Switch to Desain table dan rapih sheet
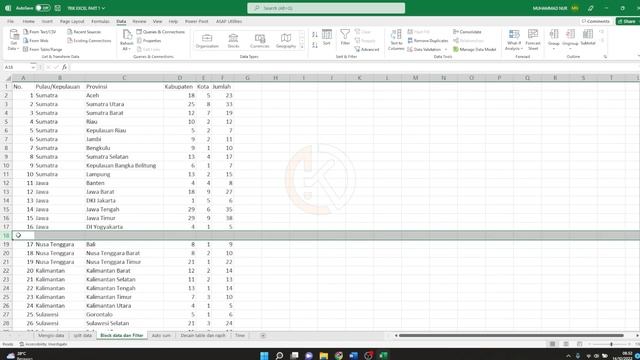 203,336
